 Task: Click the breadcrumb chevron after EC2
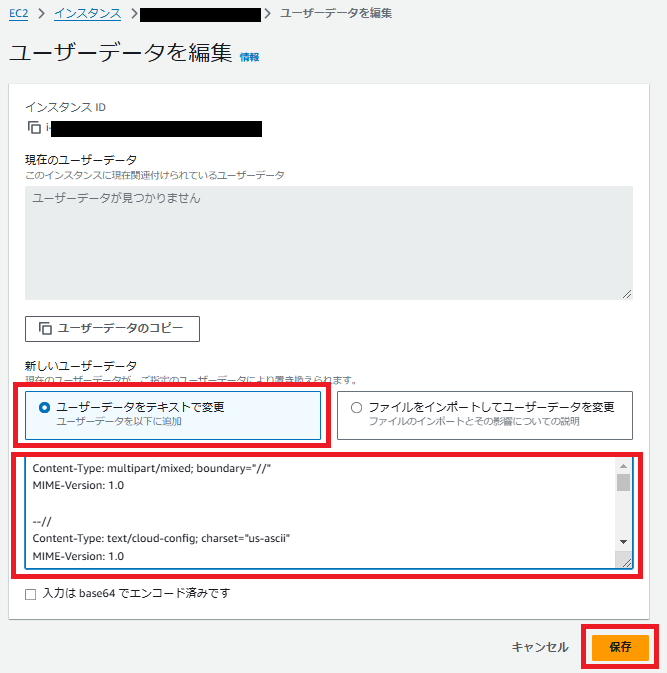(41, 14)
